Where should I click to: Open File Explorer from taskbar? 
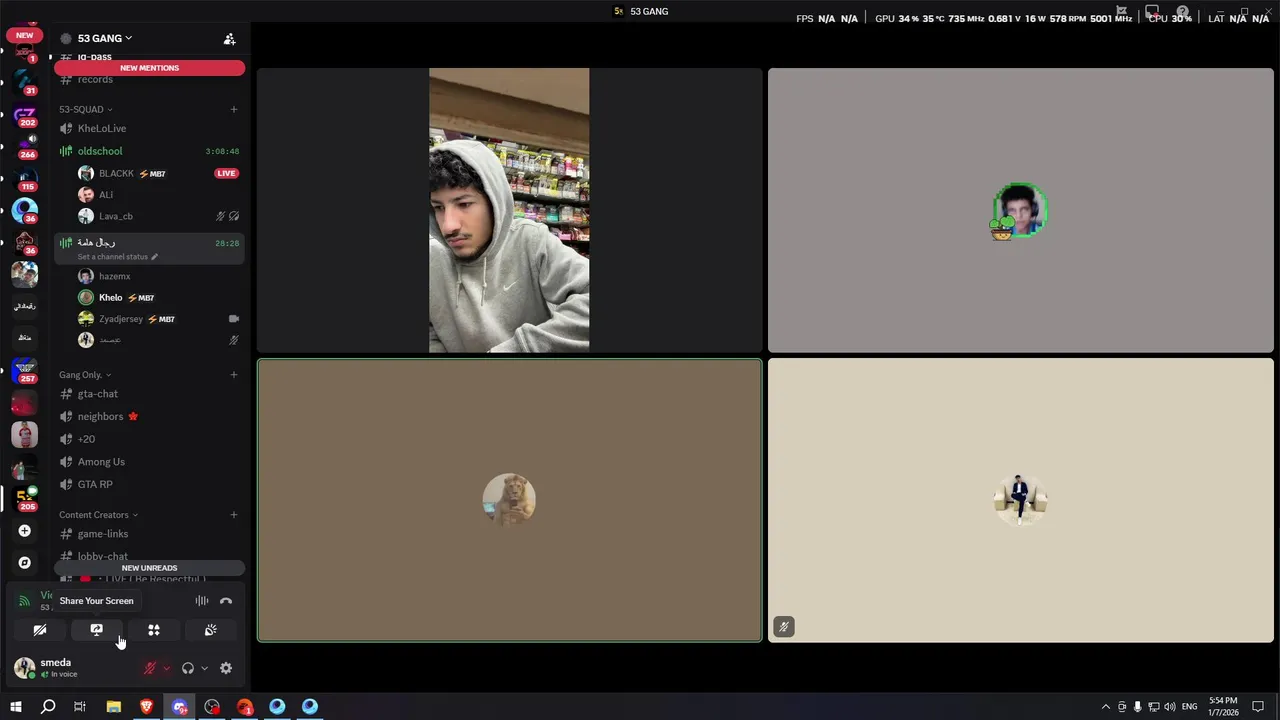tap(114, 707)
